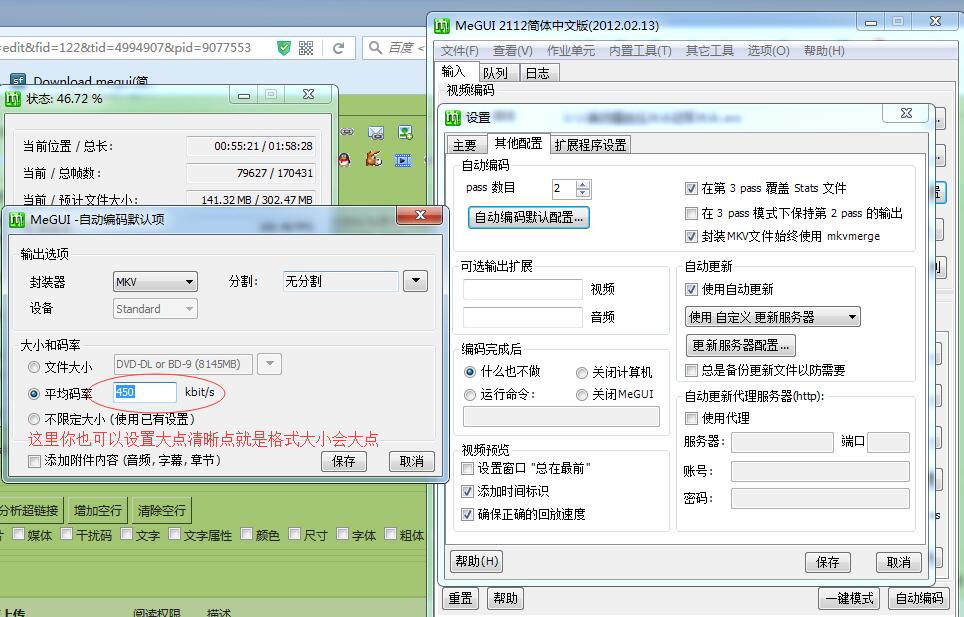Click the browser reload icon
This screenshot has width=964, height=617.
[x=338, y=48]
